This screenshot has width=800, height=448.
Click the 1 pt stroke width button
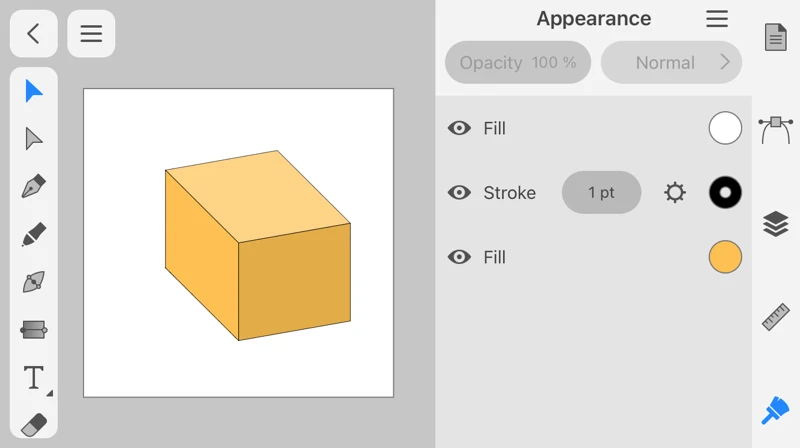coord(601,193)
